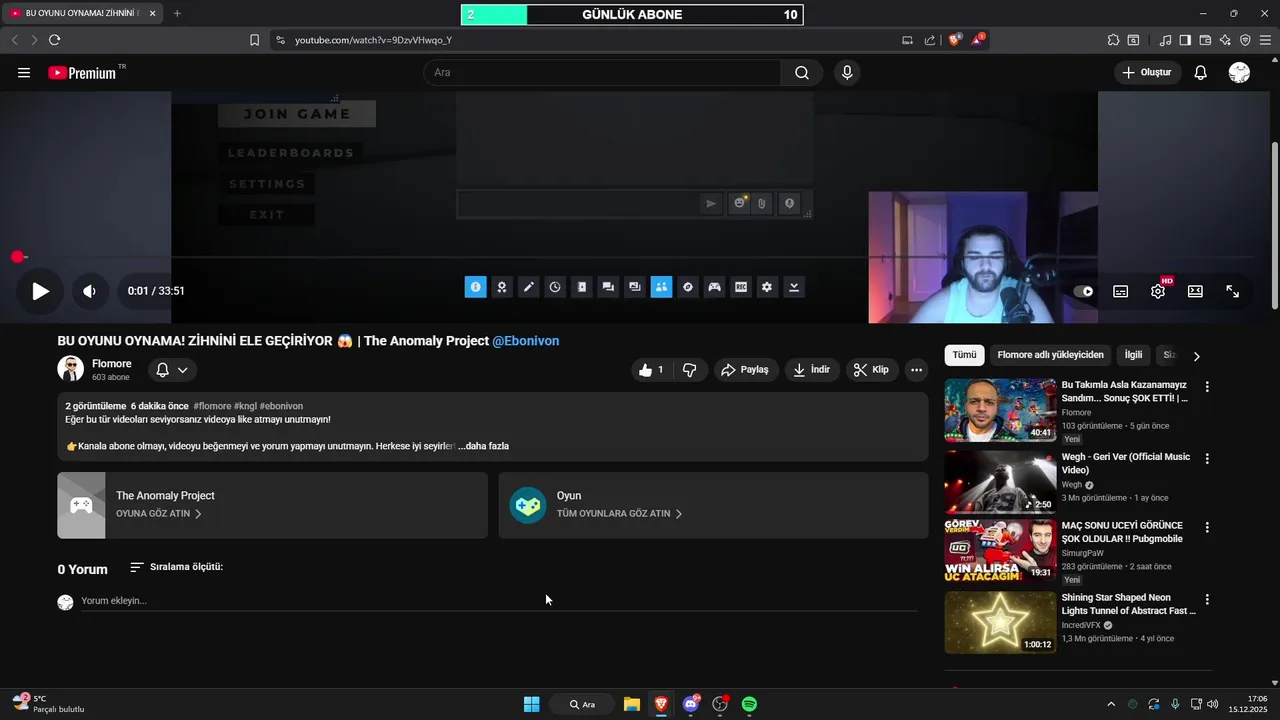Viewport: 1280px width, 720px height.
Task: Click the gear icon in overlay toolbar
Action: [x=767, y=287]
